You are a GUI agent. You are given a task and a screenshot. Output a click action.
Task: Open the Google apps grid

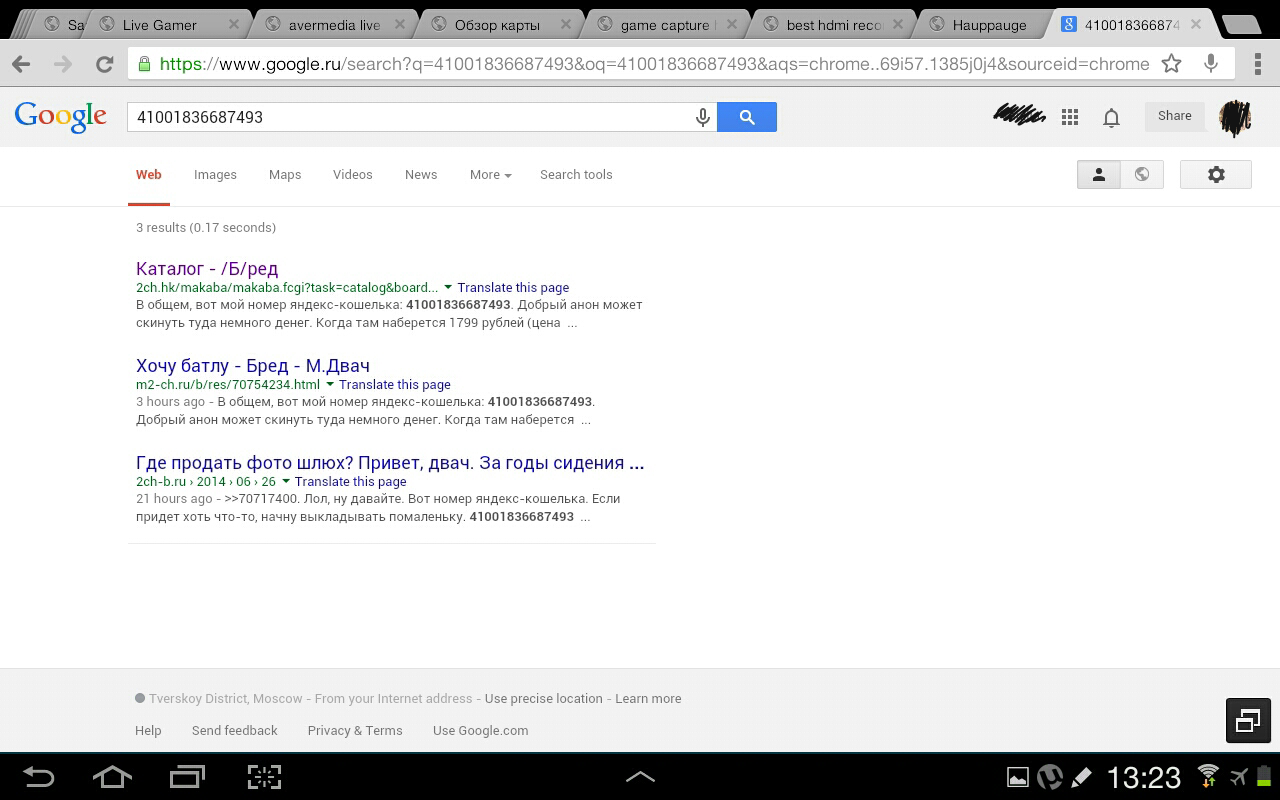coord(1070,117)
